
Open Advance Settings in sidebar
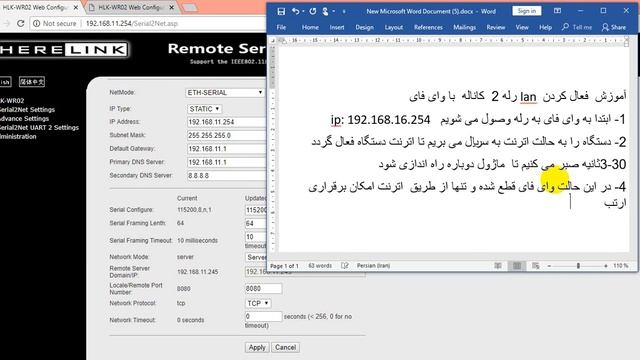click(x=24, y=119)
